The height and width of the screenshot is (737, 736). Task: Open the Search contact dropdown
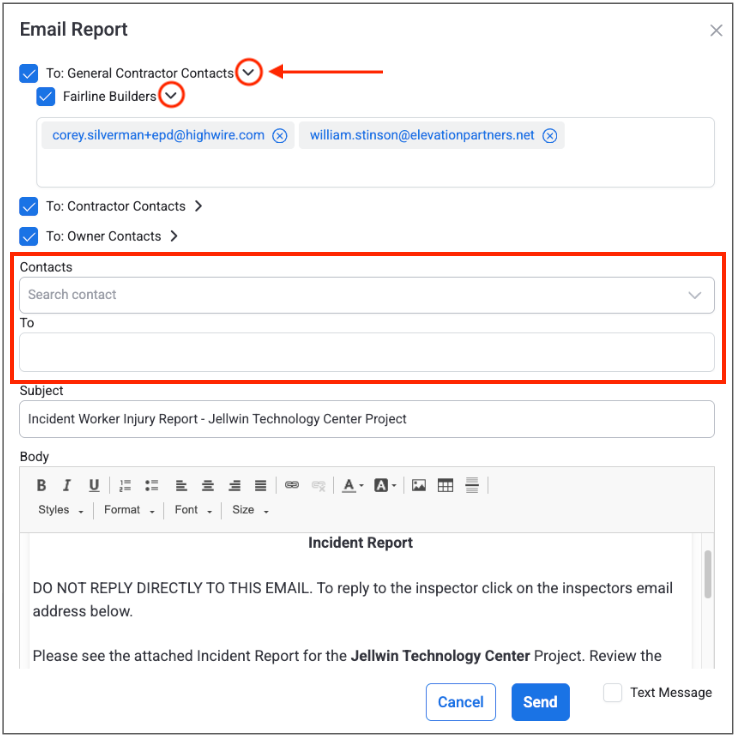(694, 295)
